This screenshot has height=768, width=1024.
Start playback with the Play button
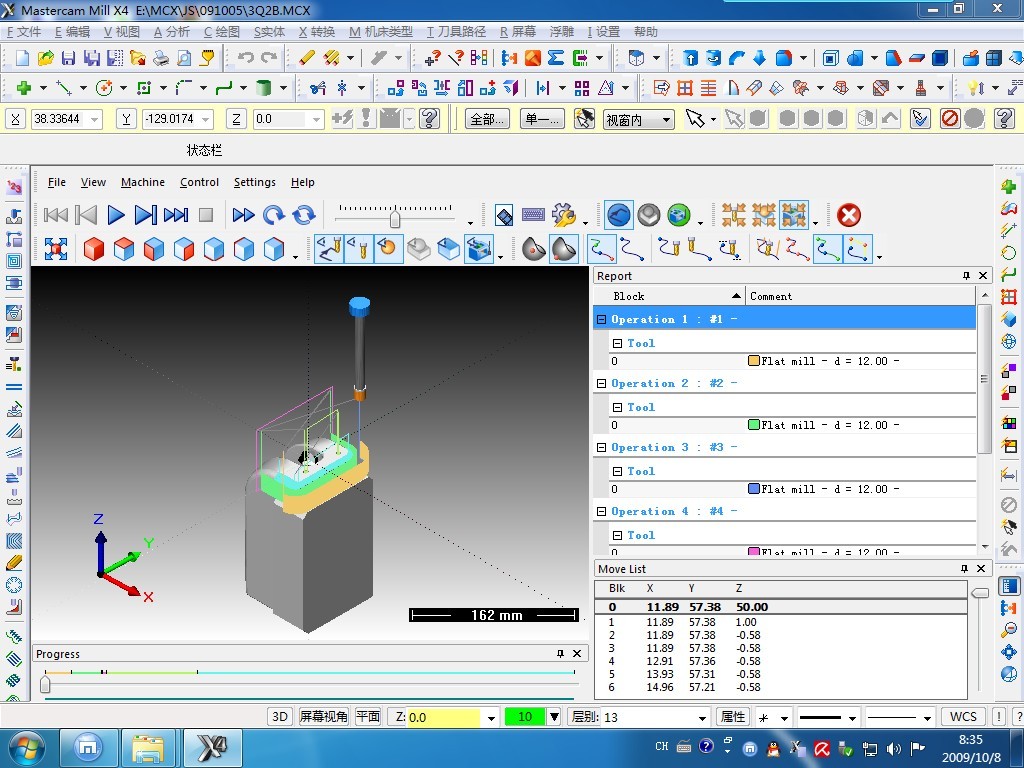coord(116,215)
